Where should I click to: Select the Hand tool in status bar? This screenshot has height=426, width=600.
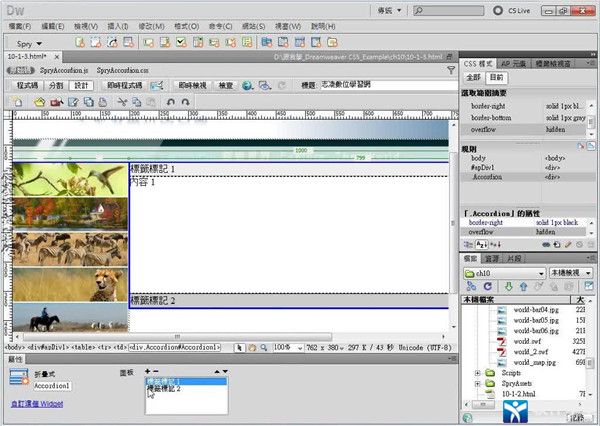pos(252,348)
